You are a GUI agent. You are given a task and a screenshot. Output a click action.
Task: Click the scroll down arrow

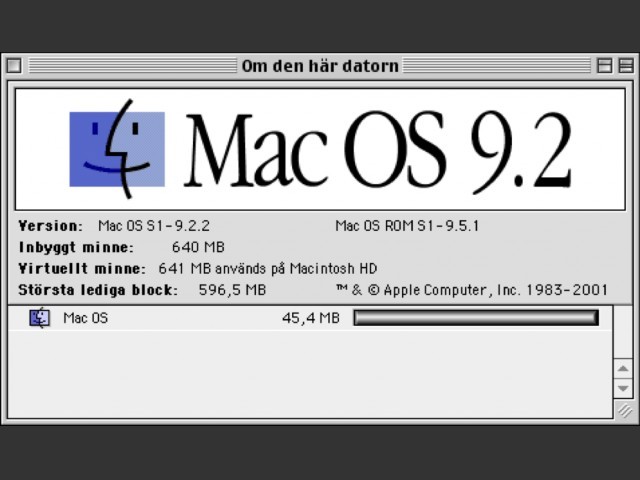[x=623, y=388]
